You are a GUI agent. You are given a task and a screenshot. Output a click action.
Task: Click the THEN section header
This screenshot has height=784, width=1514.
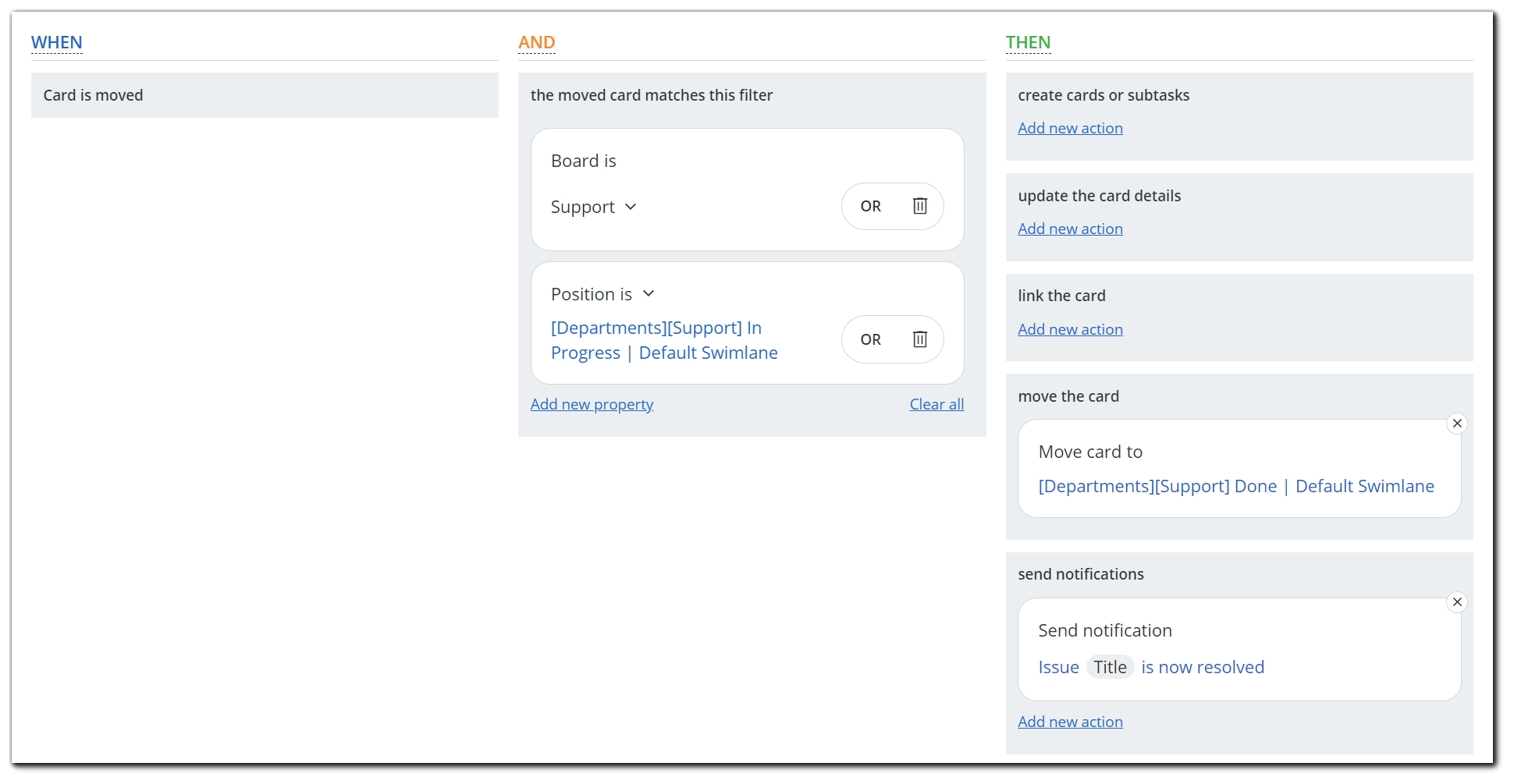click(x=1028, y=42)
